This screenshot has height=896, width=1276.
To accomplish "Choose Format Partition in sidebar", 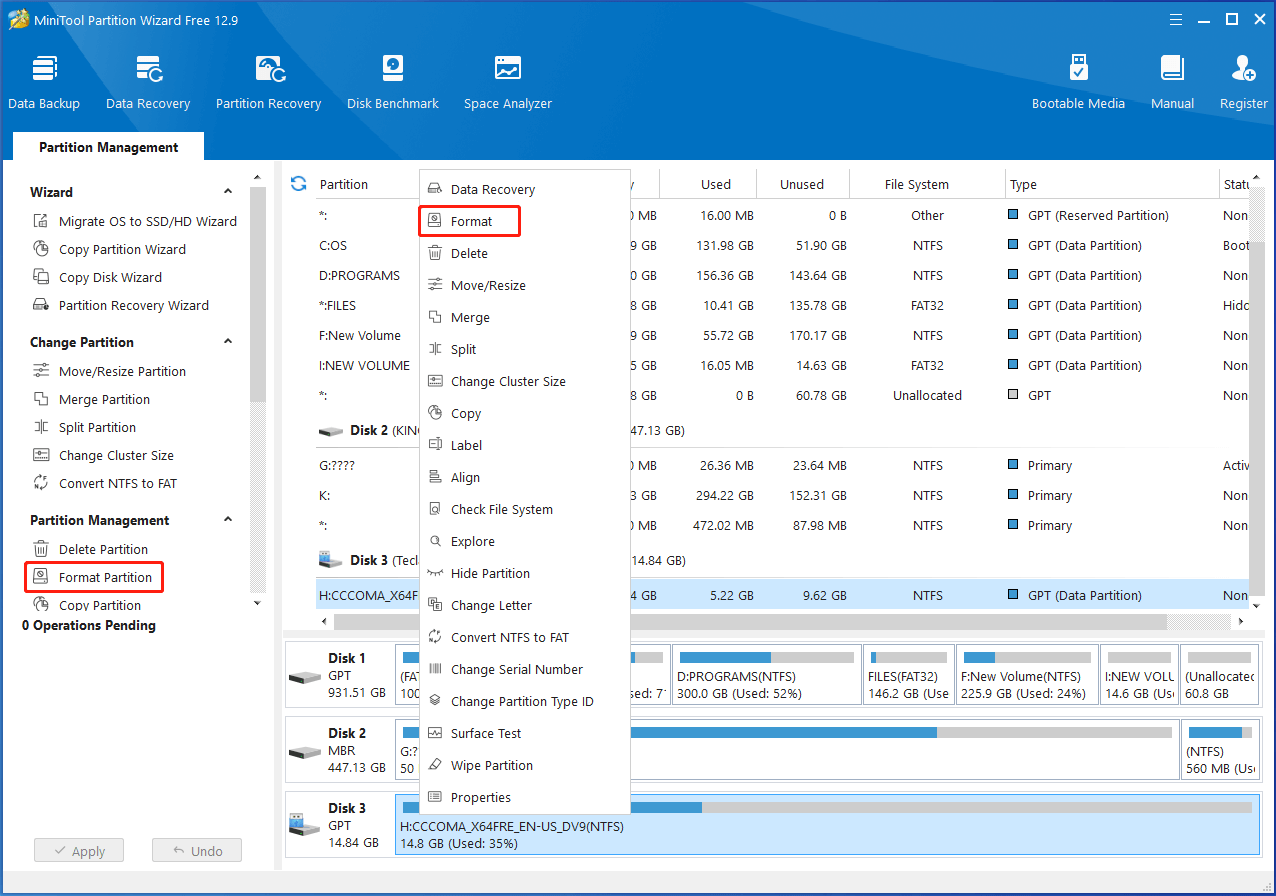I will (x=93, y=577).
